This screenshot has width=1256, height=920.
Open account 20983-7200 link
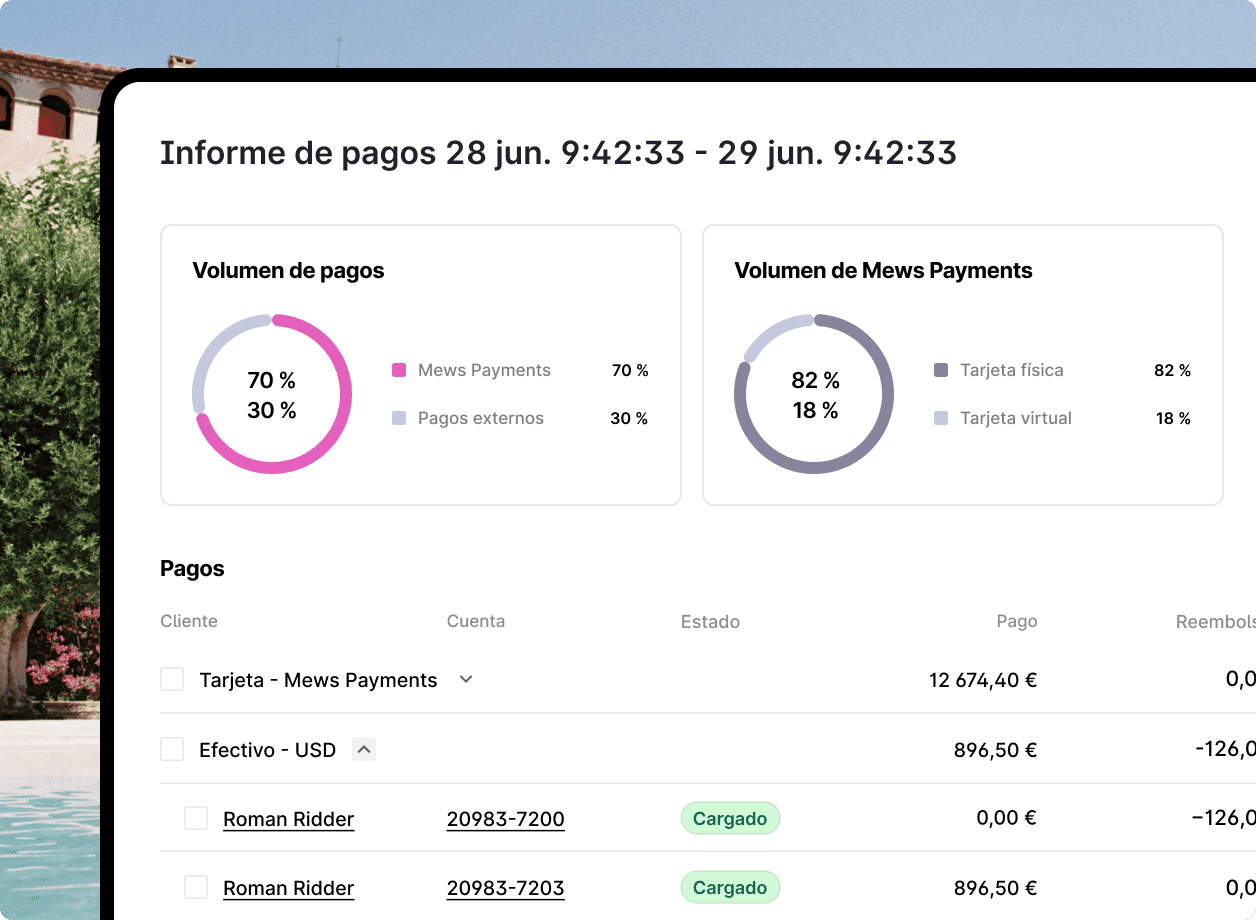coord(505,819)
